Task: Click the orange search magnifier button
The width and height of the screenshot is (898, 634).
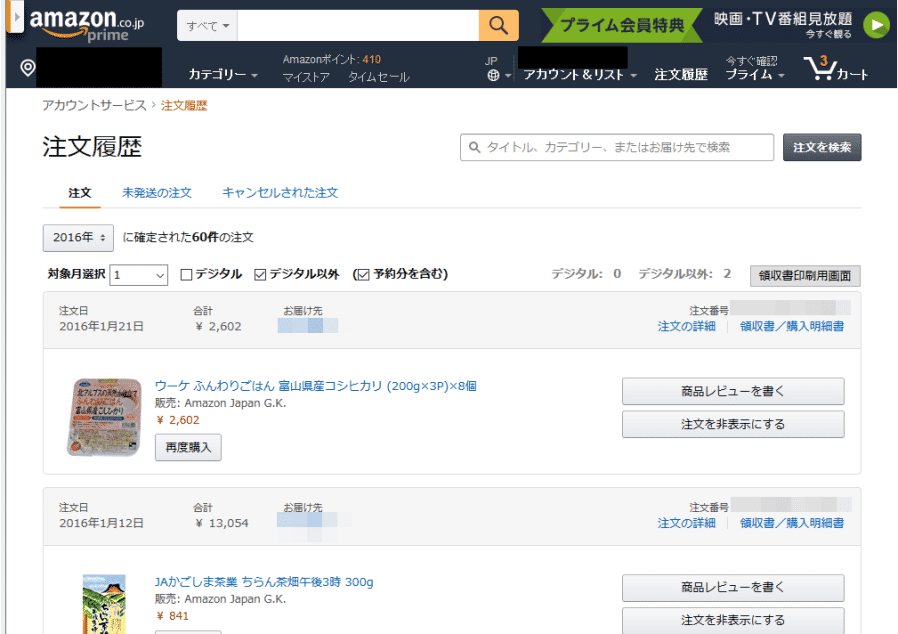Action: 498,25
